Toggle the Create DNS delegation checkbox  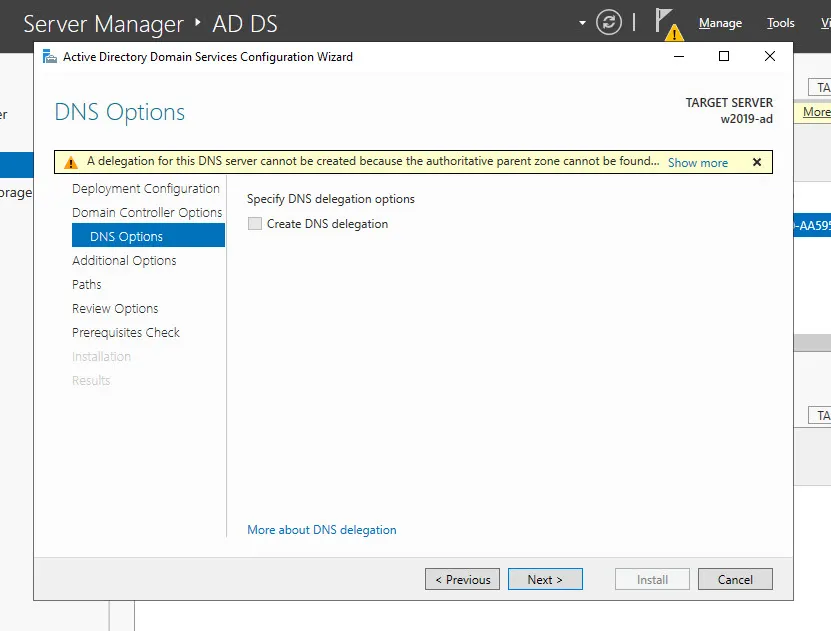255,224
